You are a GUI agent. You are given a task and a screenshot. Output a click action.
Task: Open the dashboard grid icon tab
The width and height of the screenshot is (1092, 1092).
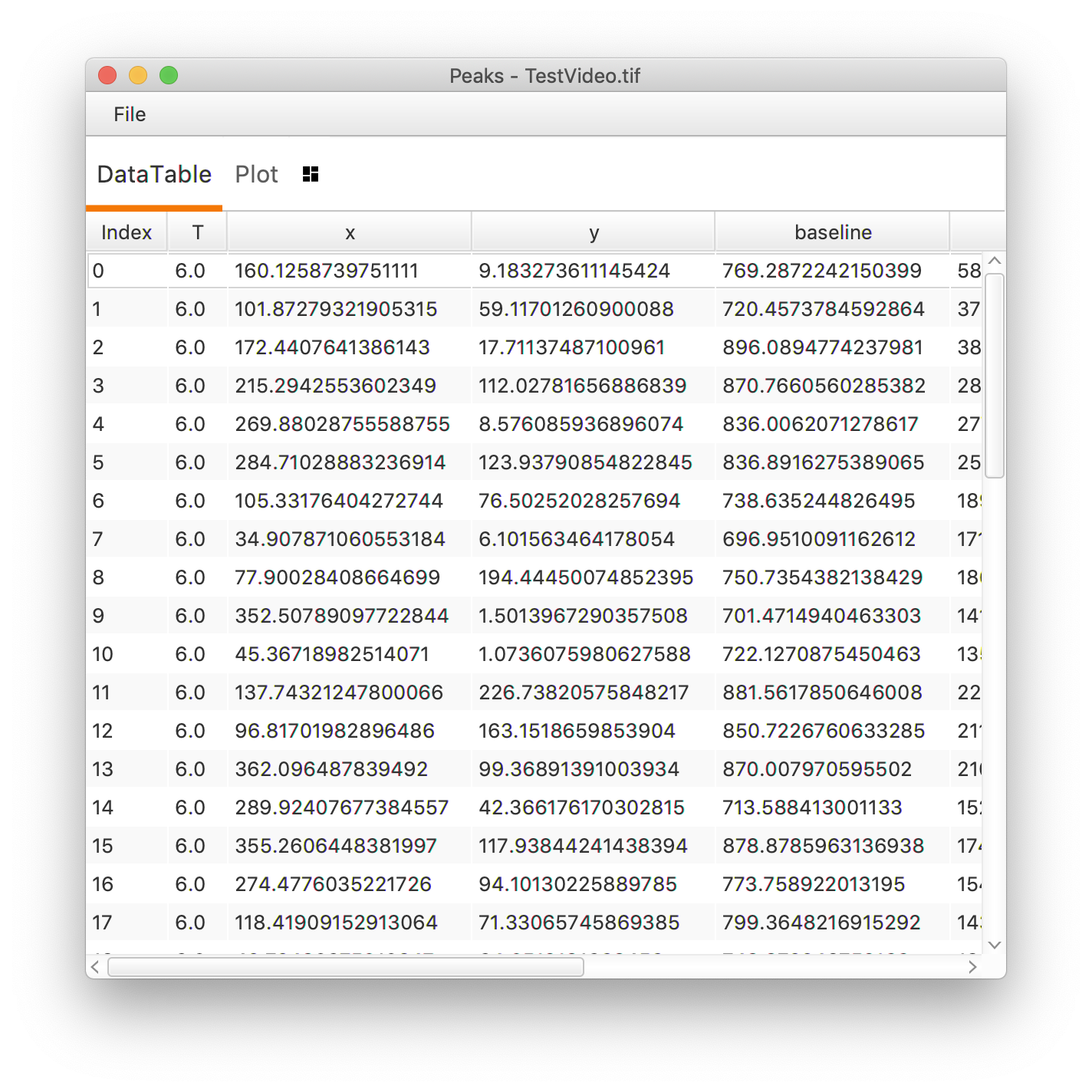(311, 174)
